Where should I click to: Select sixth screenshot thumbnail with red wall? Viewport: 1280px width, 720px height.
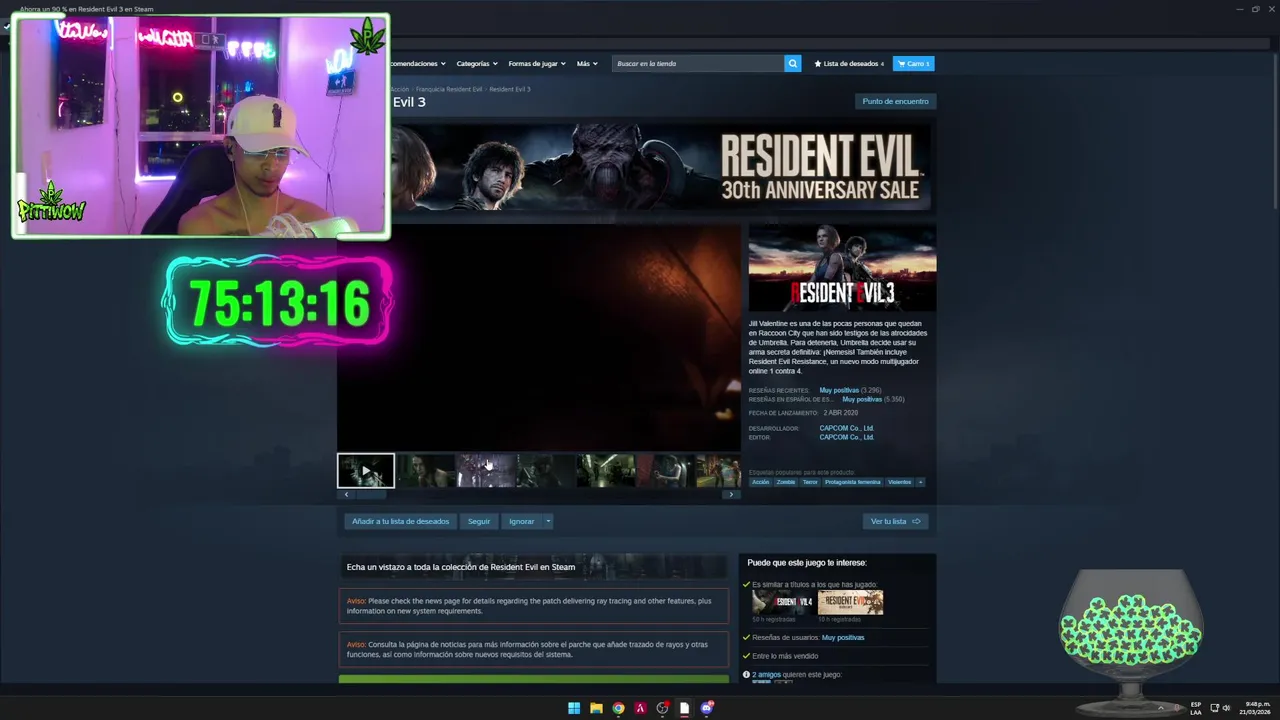click(x=666, y=470)
